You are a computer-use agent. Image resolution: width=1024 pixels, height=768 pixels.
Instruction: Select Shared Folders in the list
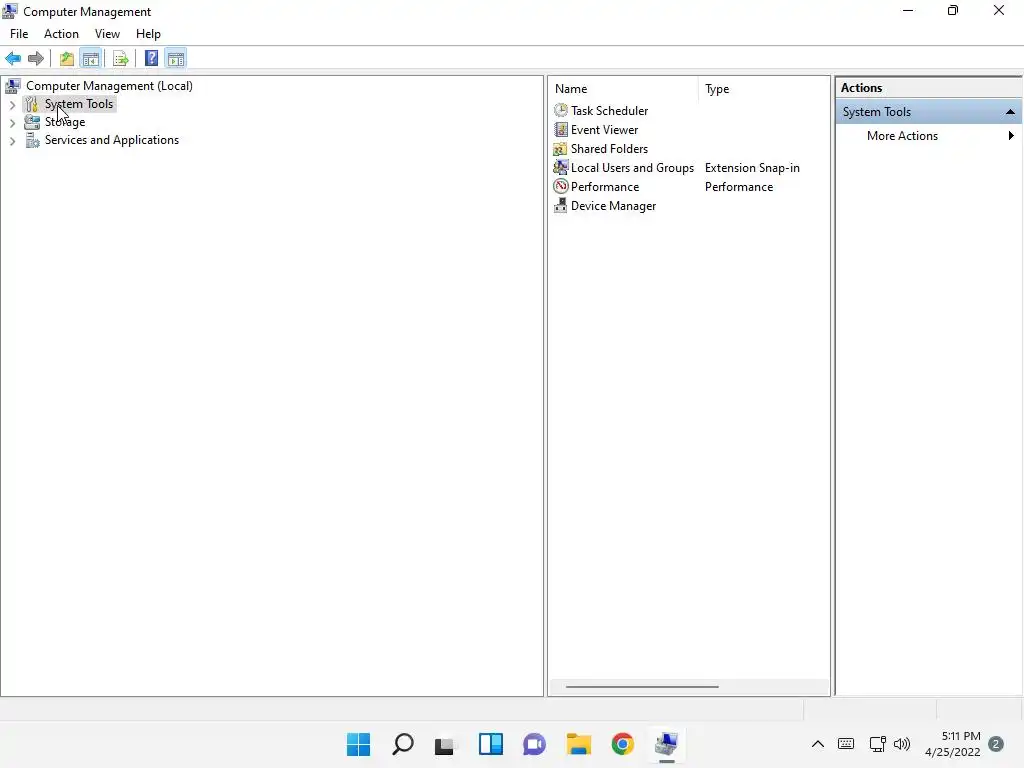[x=609, y=148]
